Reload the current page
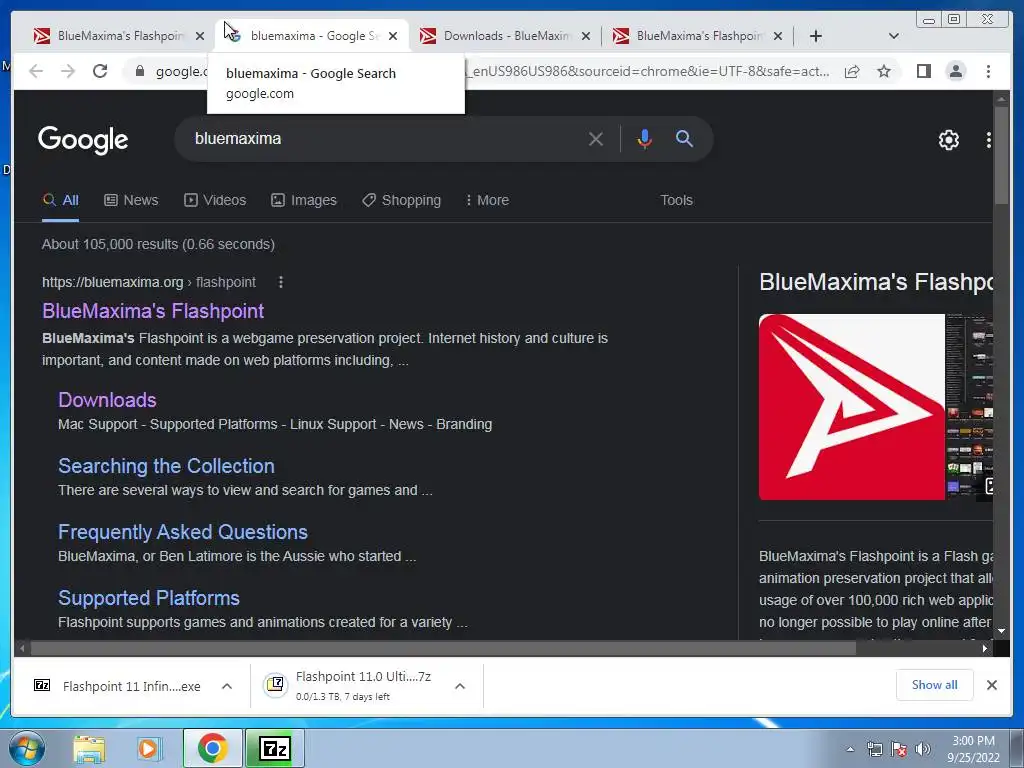The width and height of the screenshot is (1024, 768). point(100,71)
